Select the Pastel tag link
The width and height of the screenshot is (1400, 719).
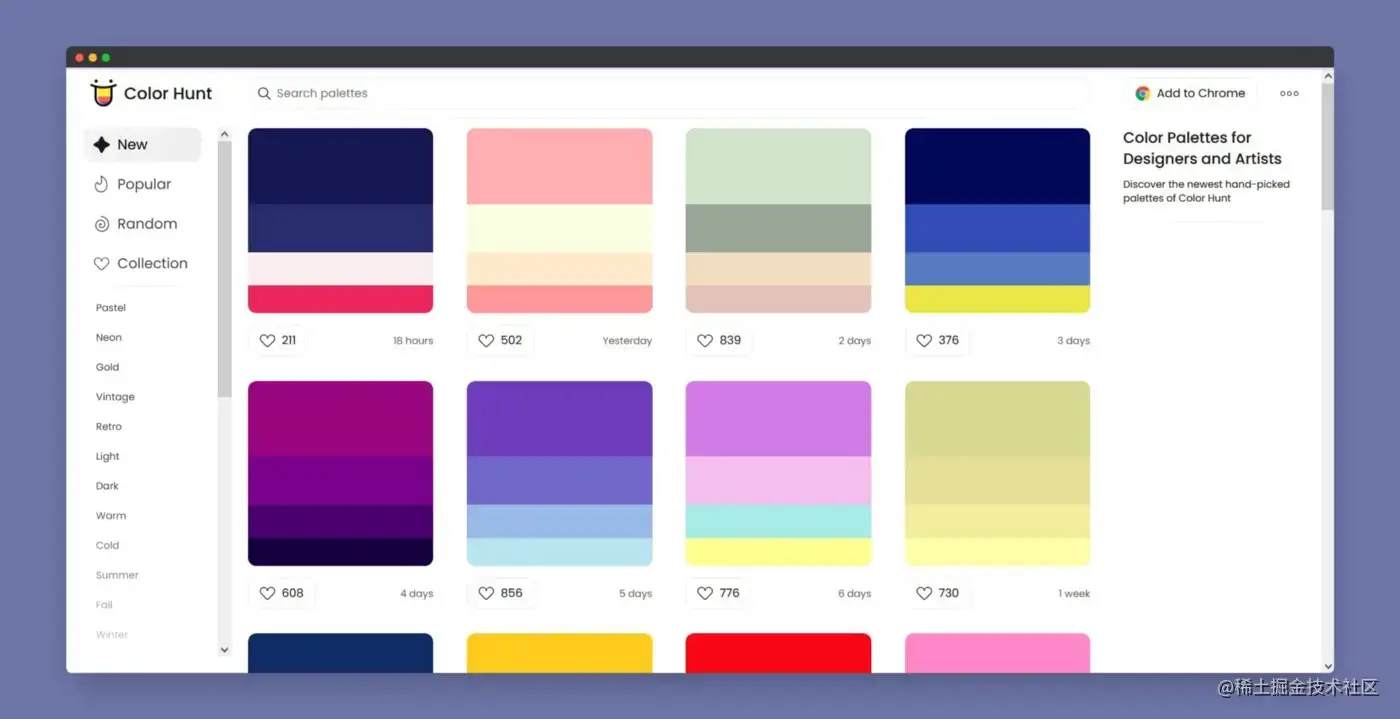[x=111, y=308]
